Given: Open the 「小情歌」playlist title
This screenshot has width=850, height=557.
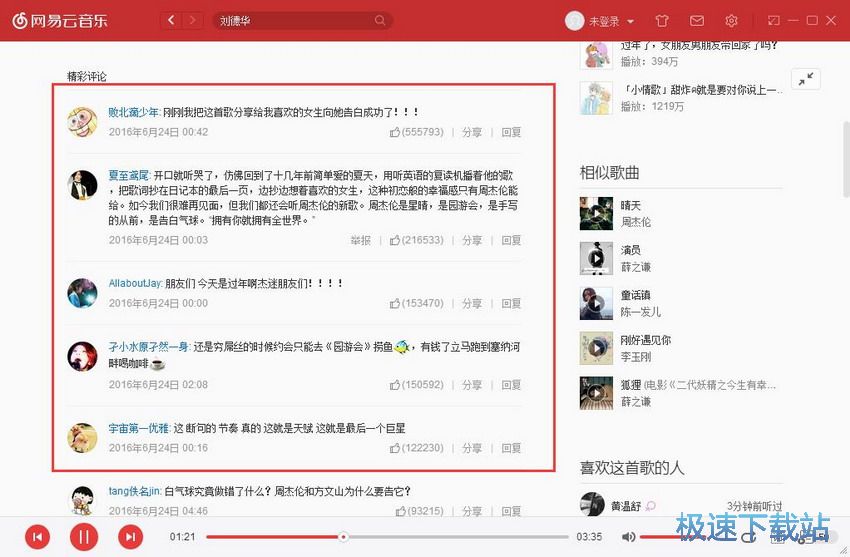Looking at the screenshot, I should tap(701, 90).
